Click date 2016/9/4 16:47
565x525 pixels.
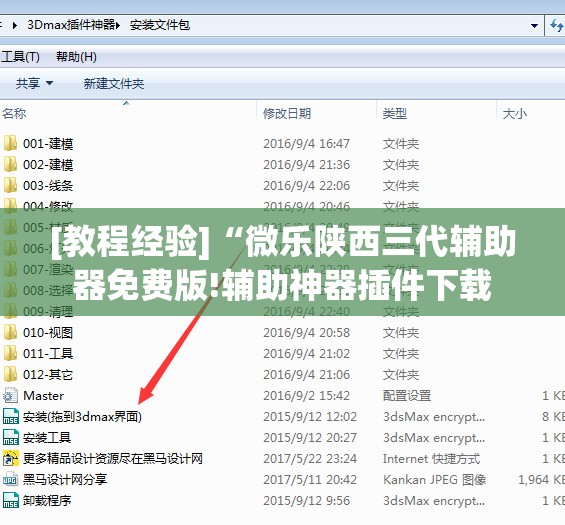click(307, 144)
